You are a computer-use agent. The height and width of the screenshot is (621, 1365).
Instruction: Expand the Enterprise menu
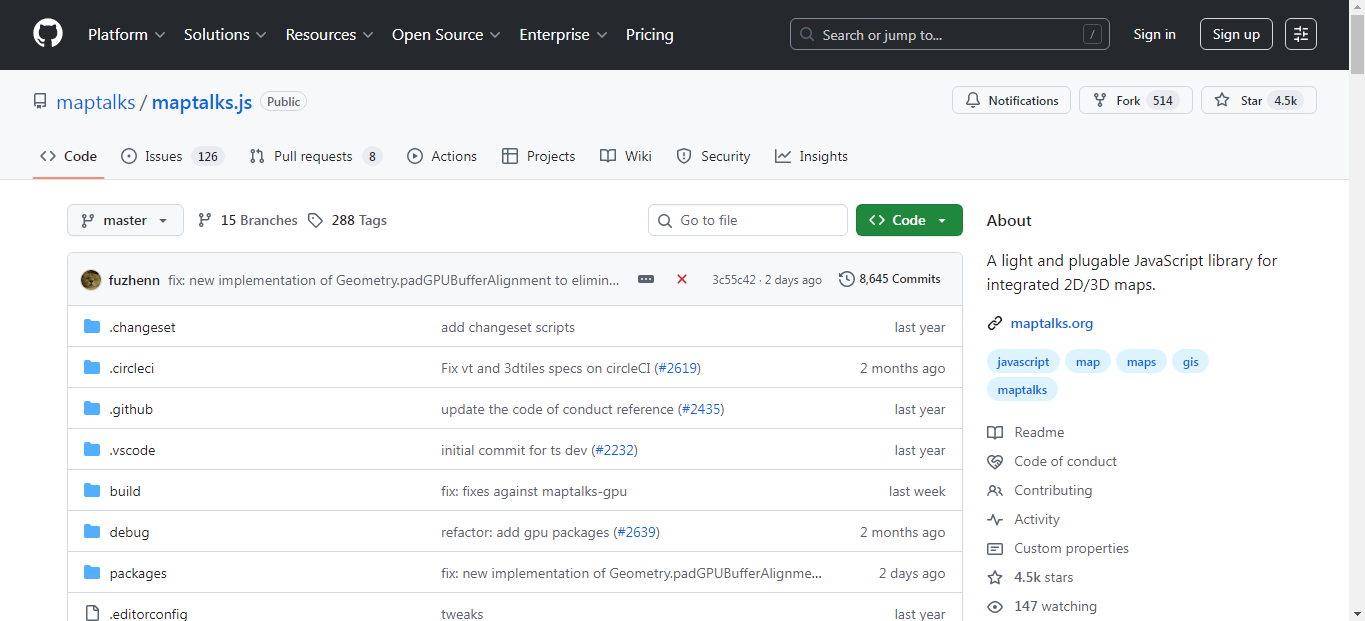point(563,34)
